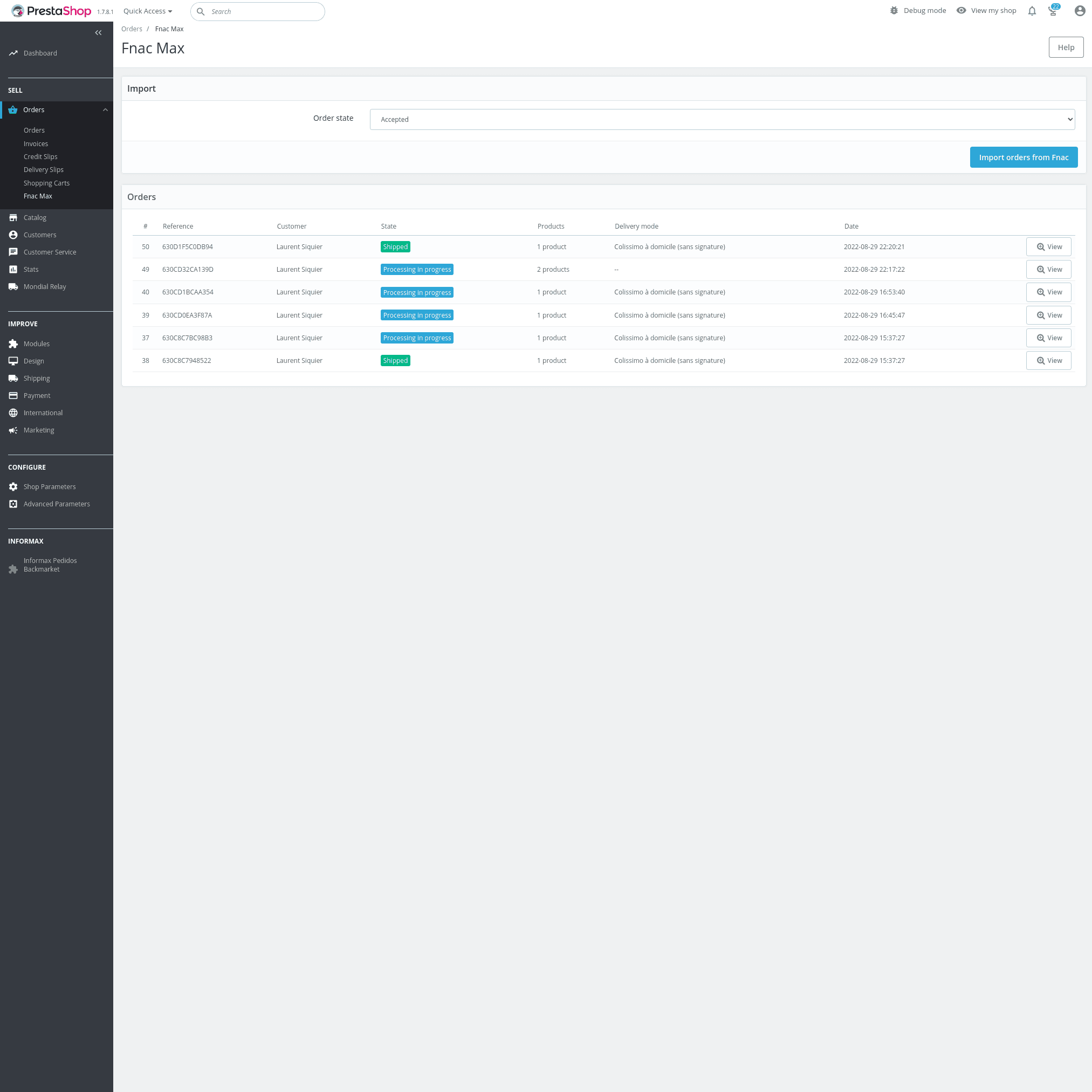Viewport: 1092px width, 1092px height.
Task: Open the user profile avatar icon
Action: point(1079,11)
